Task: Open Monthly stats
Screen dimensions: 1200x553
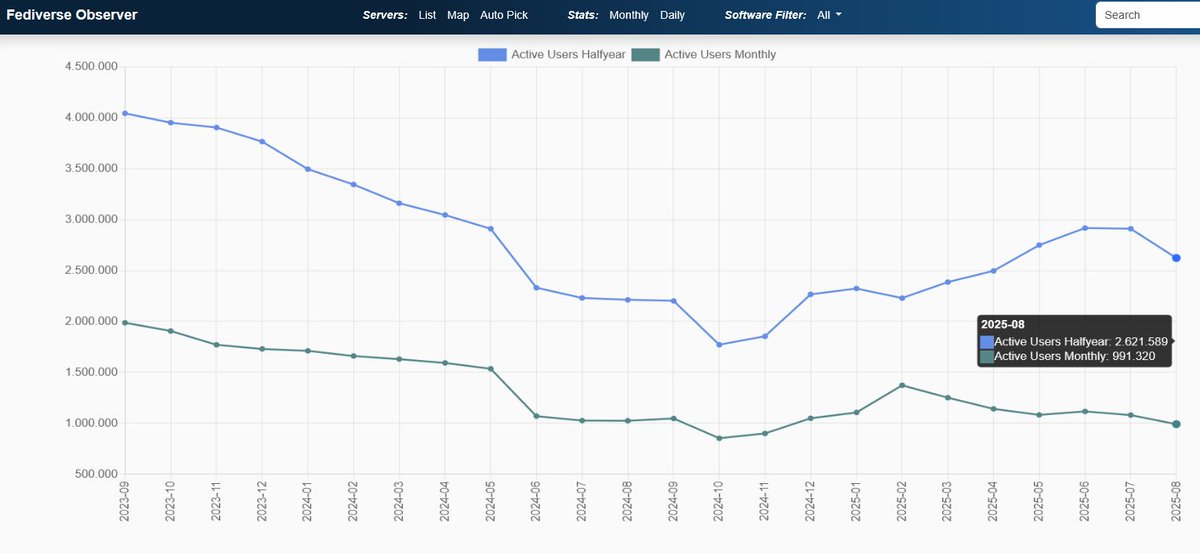Action: 629,15
